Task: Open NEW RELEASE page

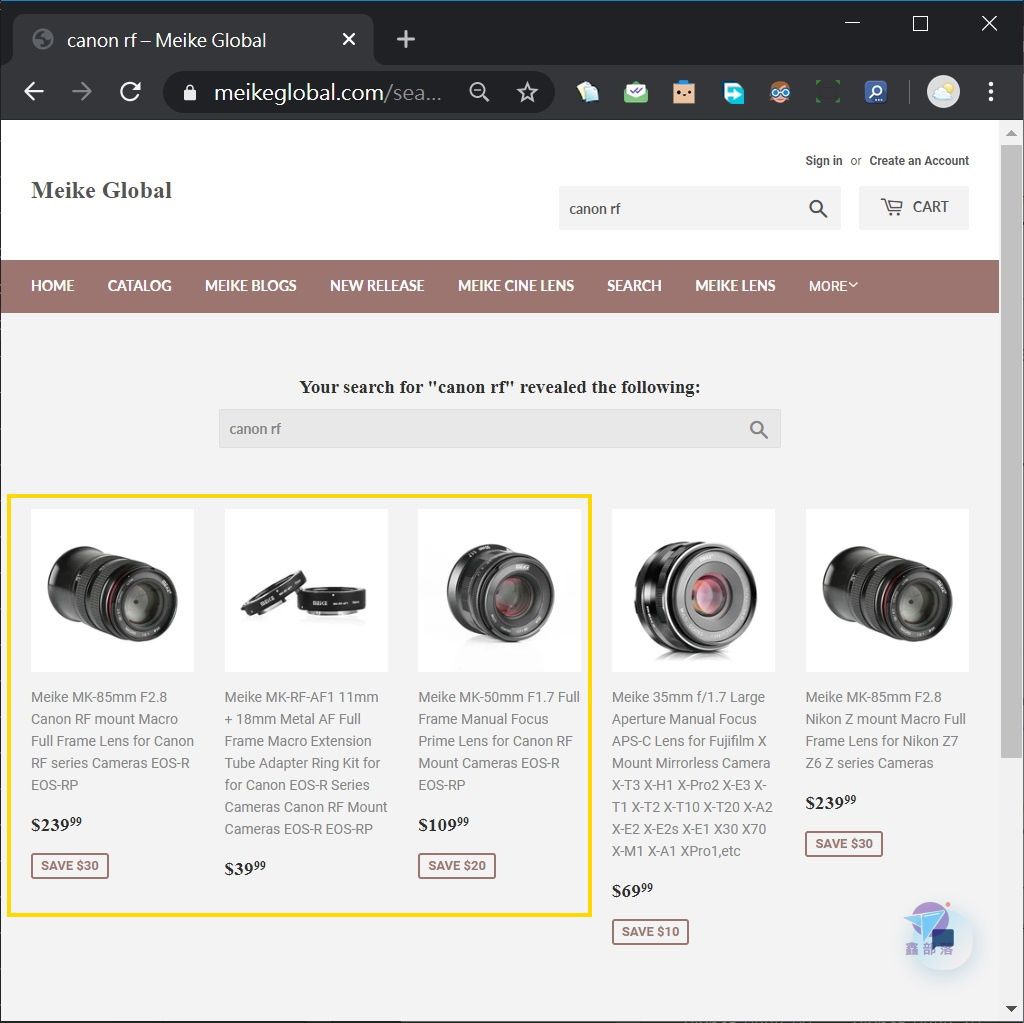Action: [377, 286]
